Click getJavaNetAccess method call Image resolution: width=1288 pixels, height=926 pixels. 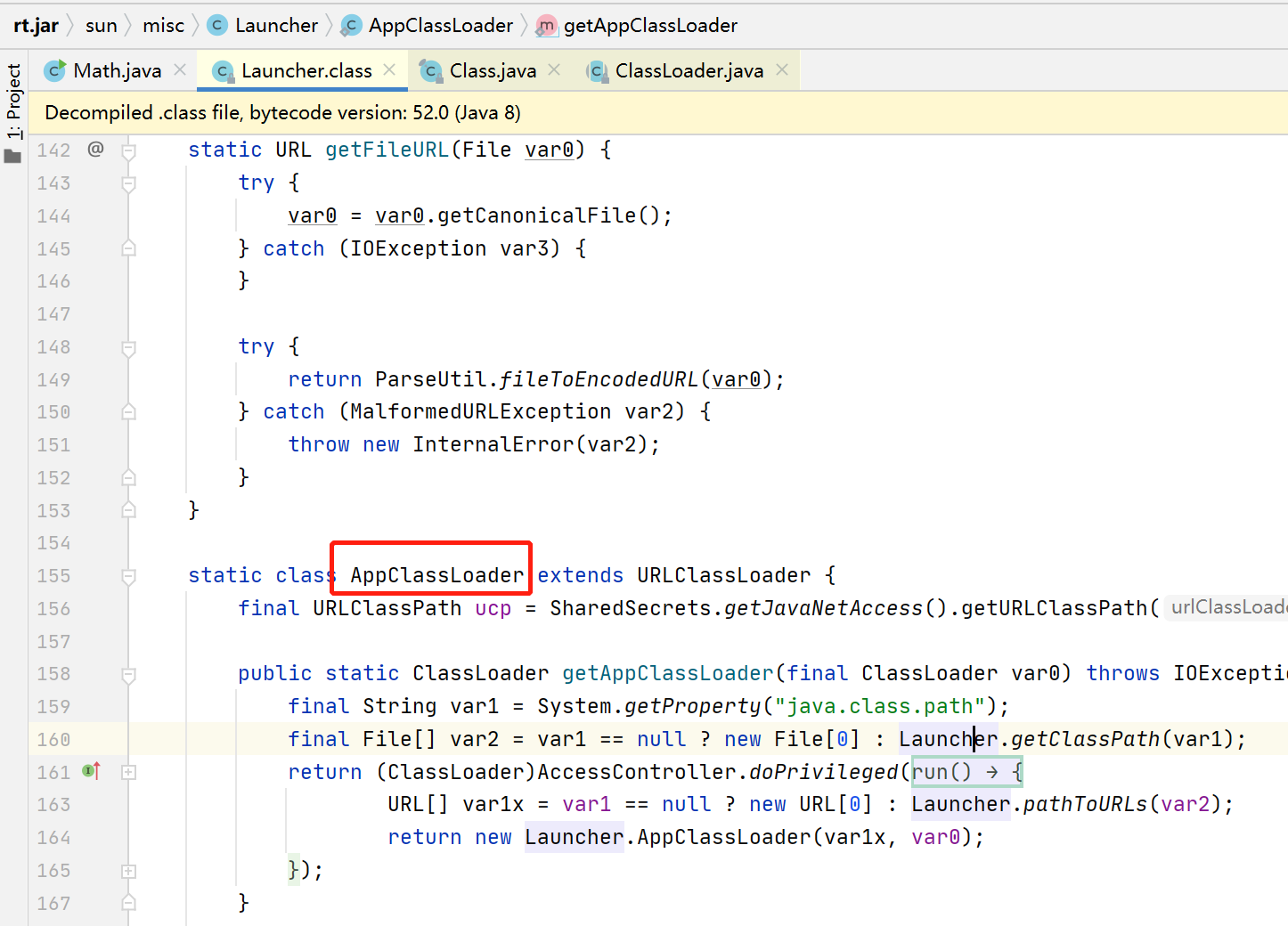pos(823,608)
